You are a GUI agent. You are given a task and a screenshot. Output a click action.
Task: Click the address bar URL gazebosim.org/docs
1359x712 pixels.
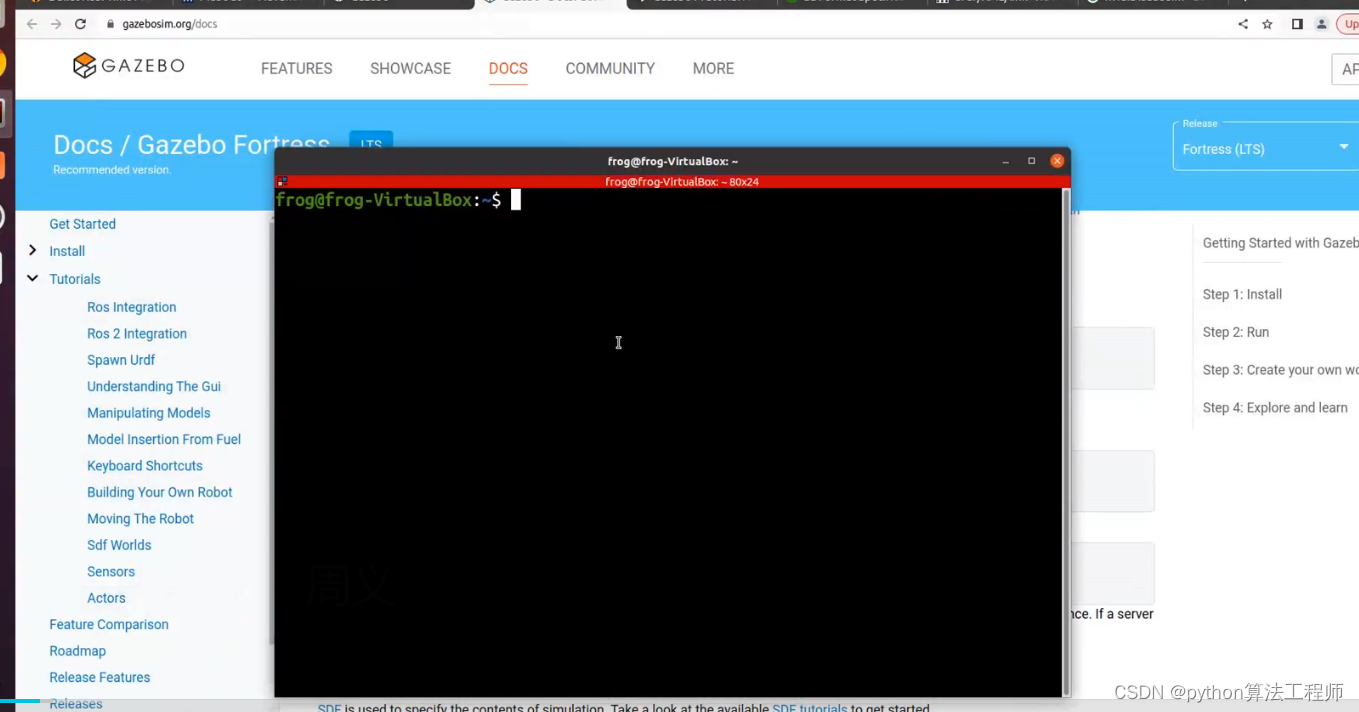point(170,24)
